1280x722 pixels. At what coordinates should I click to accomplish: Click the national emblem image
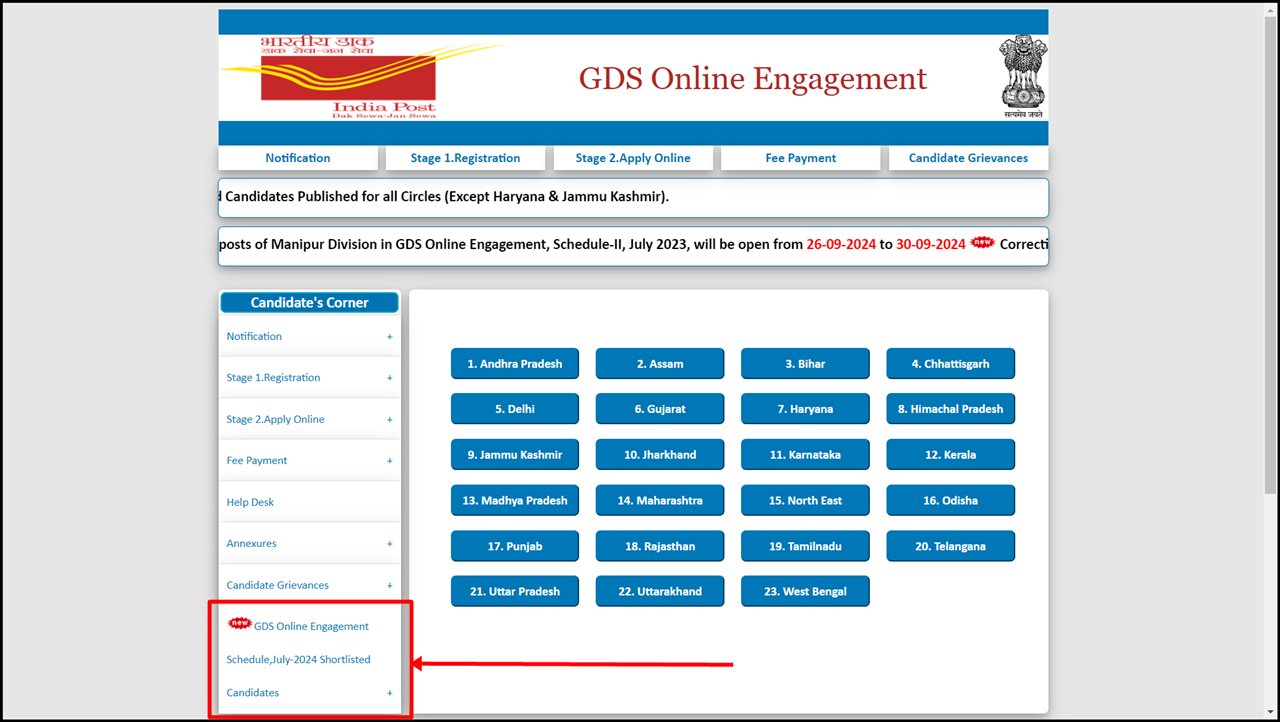pyautogui.click(x=1023, y=77)
